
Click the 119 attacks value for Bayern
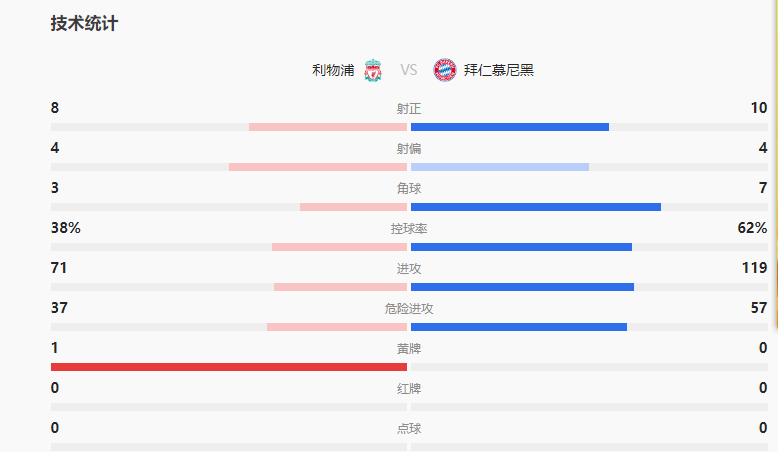coord(754,268)
